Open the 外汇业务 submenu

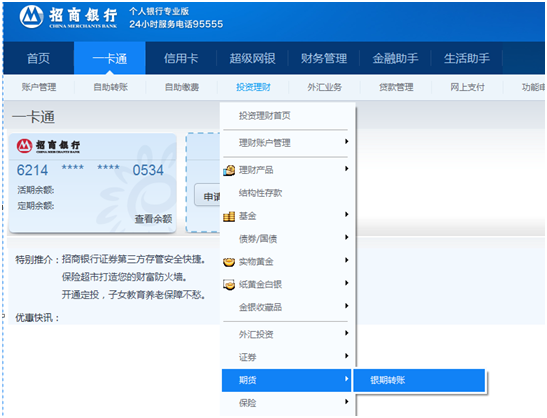[x=324, y=87]
